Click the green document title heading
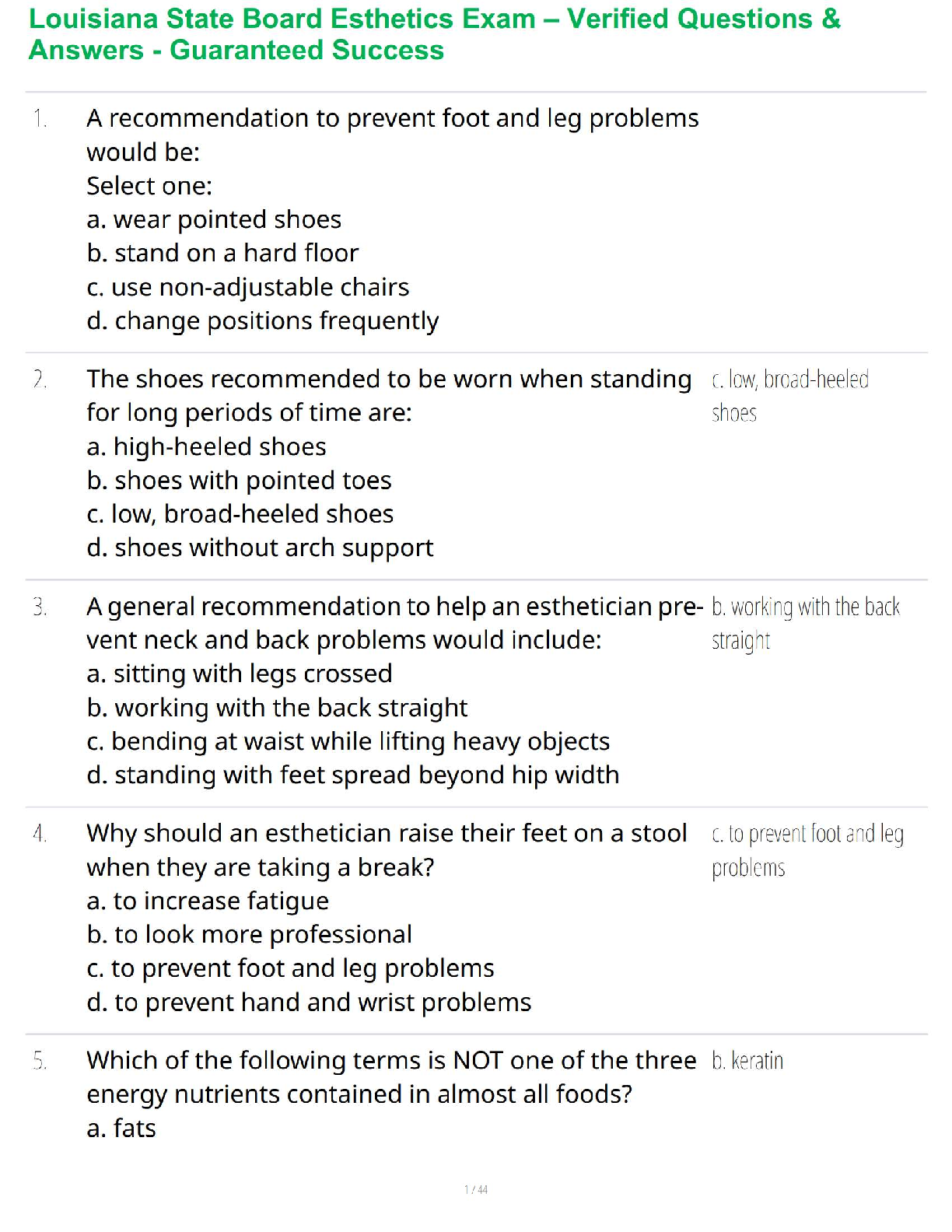Image resolution: width=952 pixels, height=1232 pixels. point(434,34)
